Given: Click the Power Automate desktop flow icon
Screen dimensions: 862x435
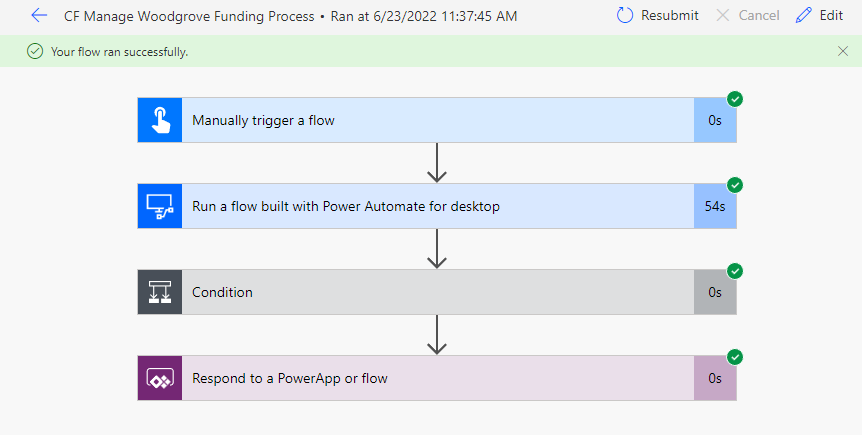Looking at the screenshot, I should 160,206.
